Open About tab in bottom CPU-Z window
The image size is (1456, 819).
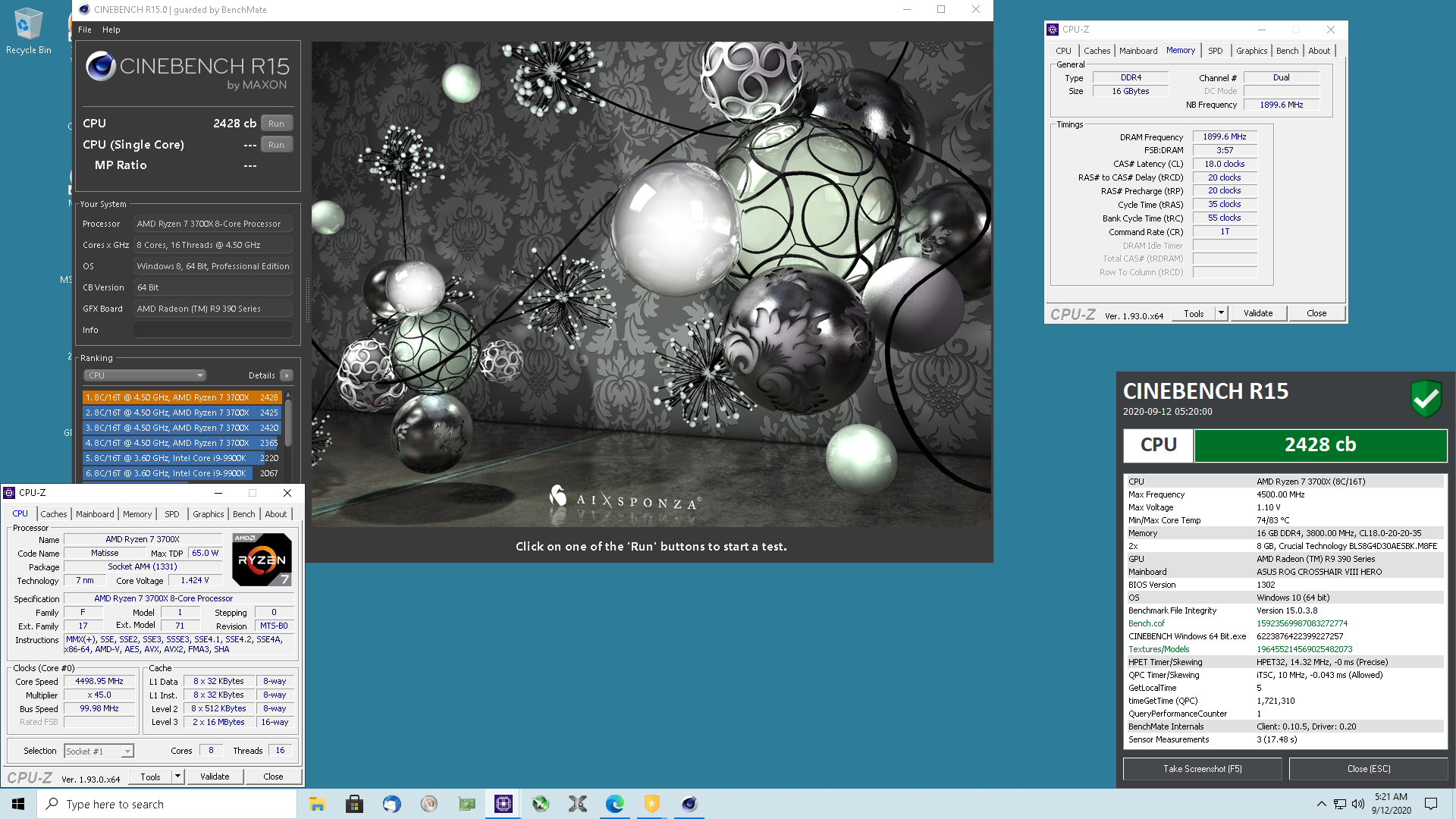tap(276, 514)
